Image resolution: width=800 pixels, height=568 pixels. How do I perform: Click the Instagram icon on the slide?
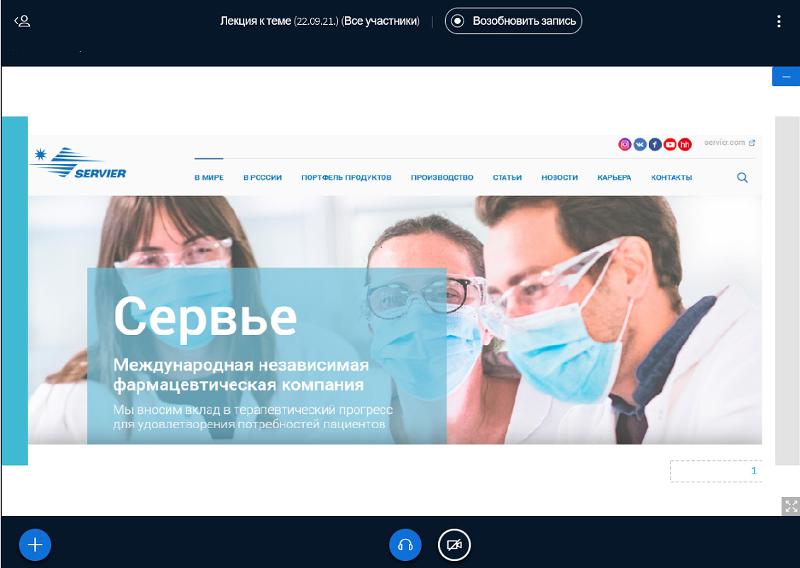[625, 144]
